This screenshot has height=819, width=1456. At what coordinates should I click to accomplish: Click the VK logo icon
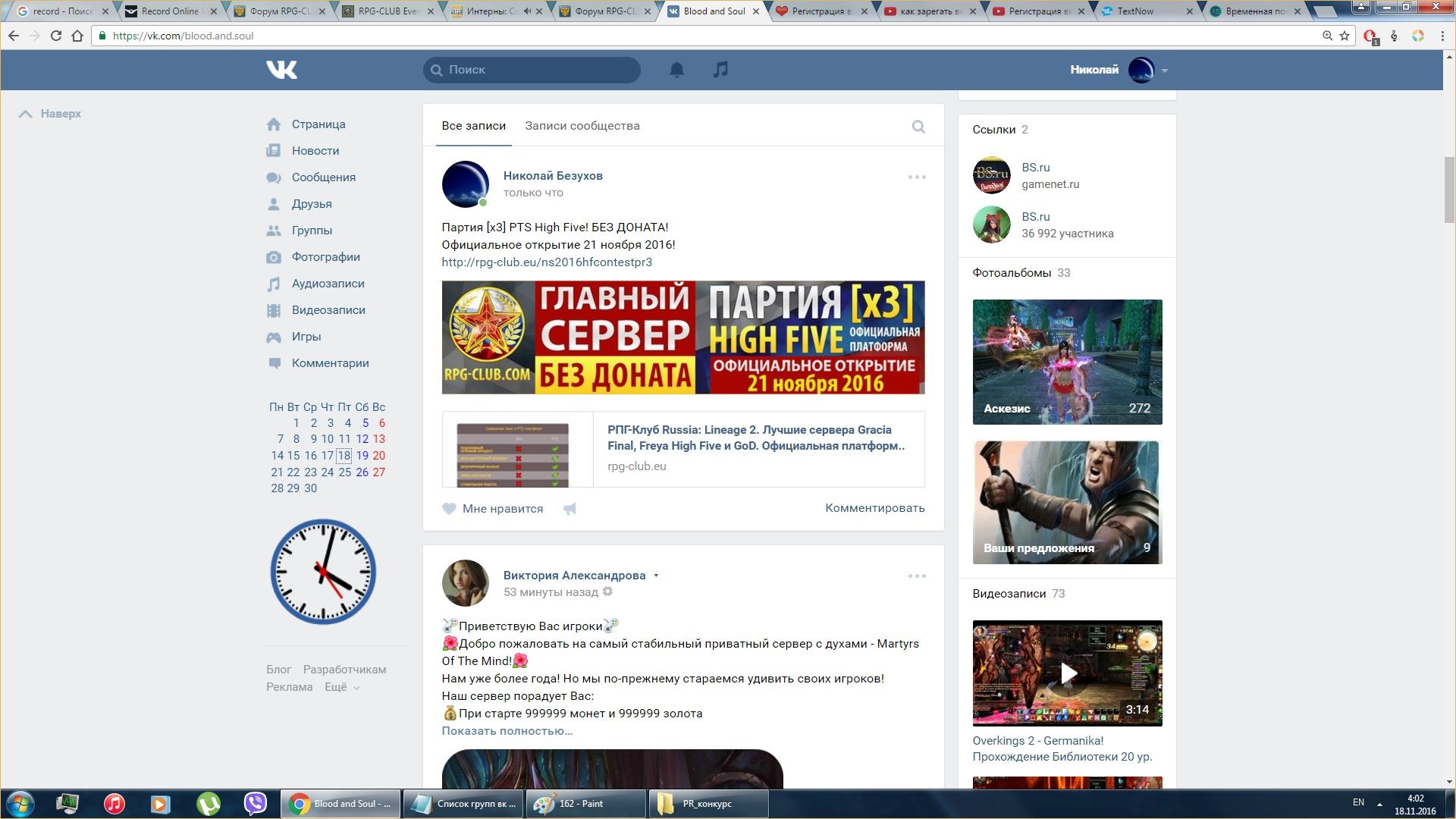281,70
